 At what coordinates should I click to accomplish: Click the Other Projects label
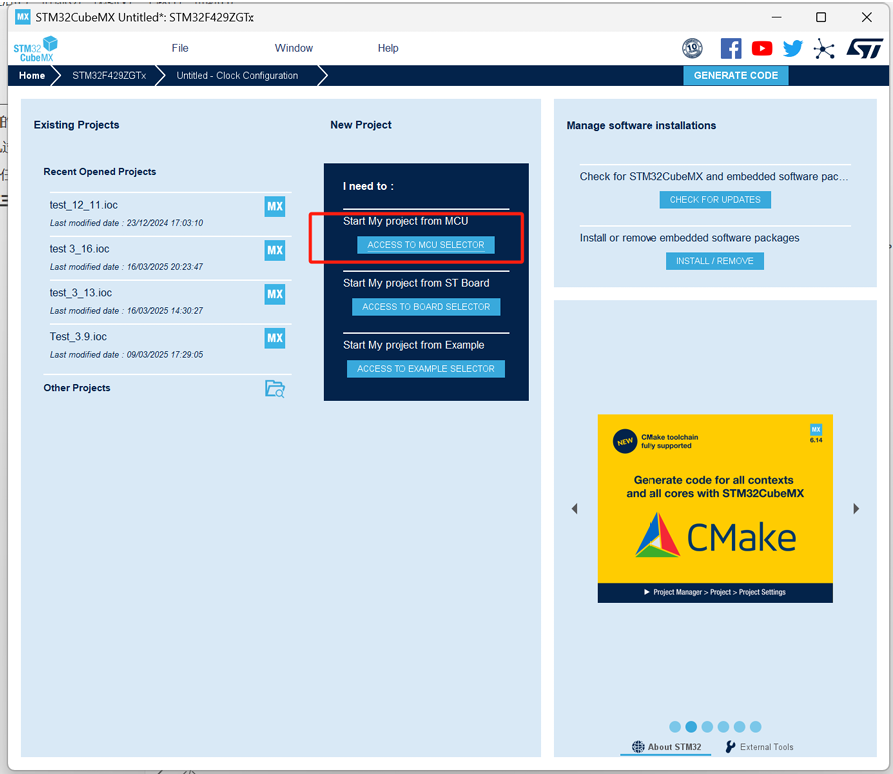(77, 388)
